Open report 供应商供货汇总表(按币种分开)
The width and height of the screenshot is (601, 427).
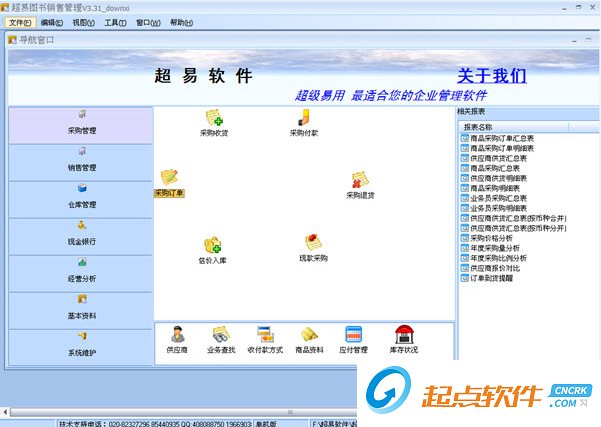(514, 228)
